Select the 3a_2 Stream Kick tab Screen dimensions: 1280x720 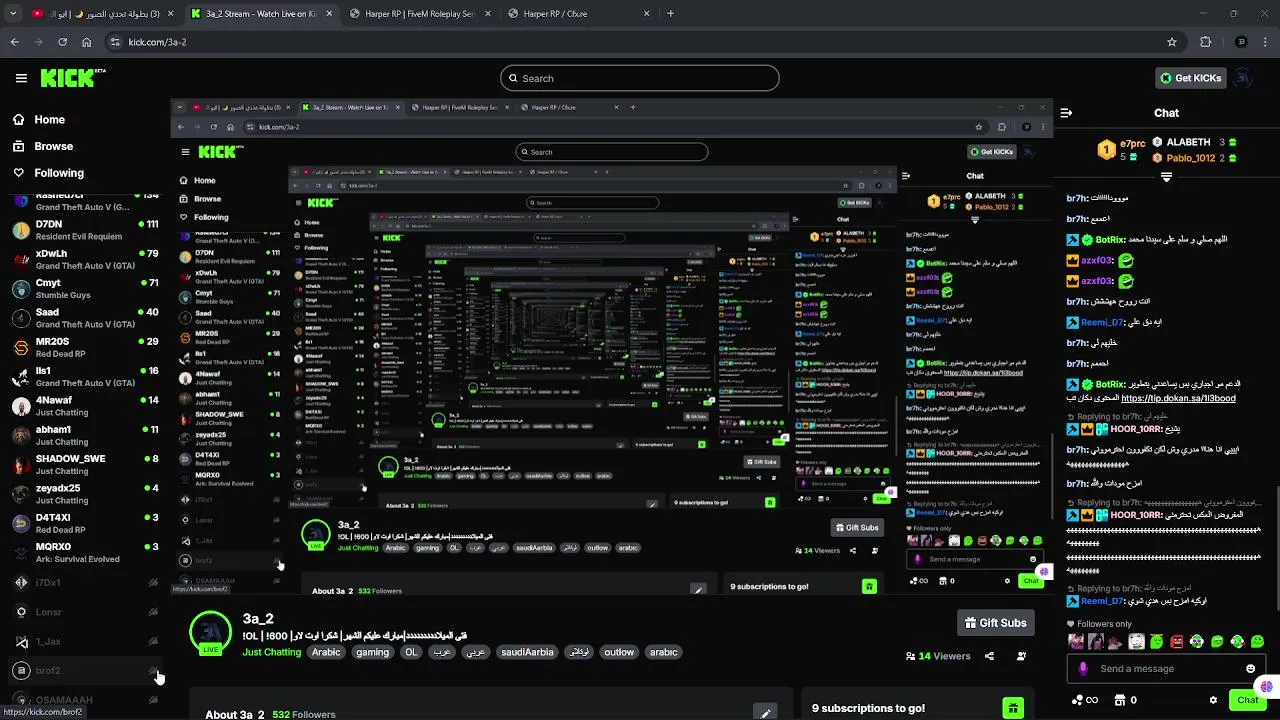pyautogui.click(x=261, y=14)
